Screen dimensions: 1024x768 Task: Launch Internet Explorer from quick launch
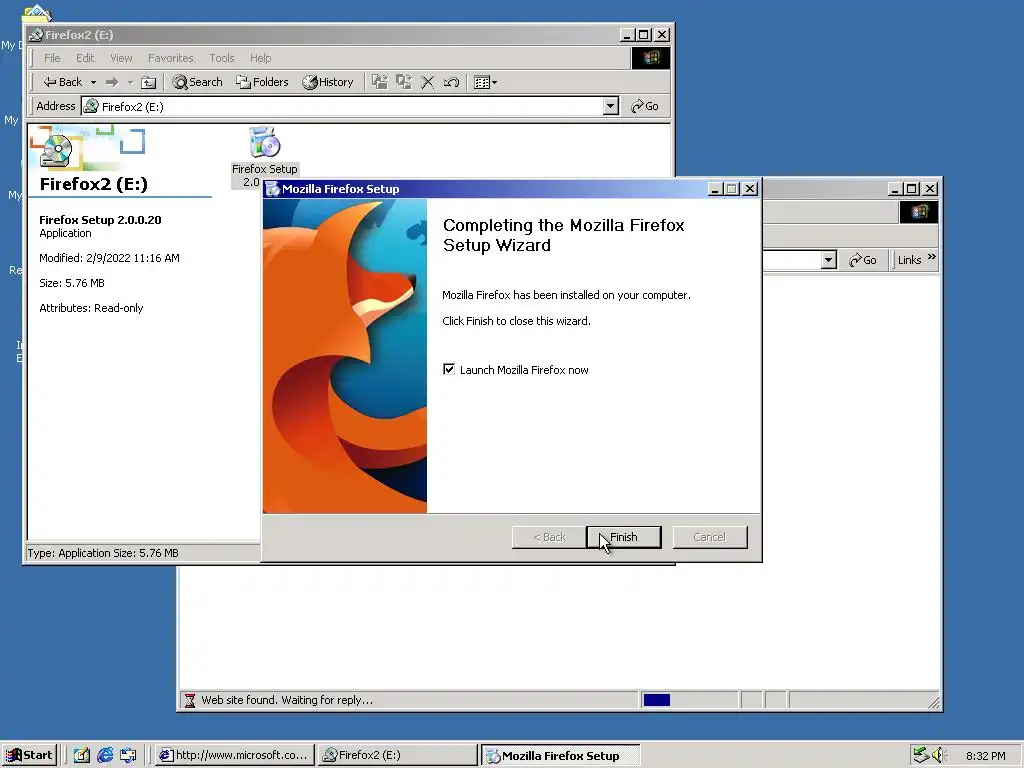tap(104, 755)
